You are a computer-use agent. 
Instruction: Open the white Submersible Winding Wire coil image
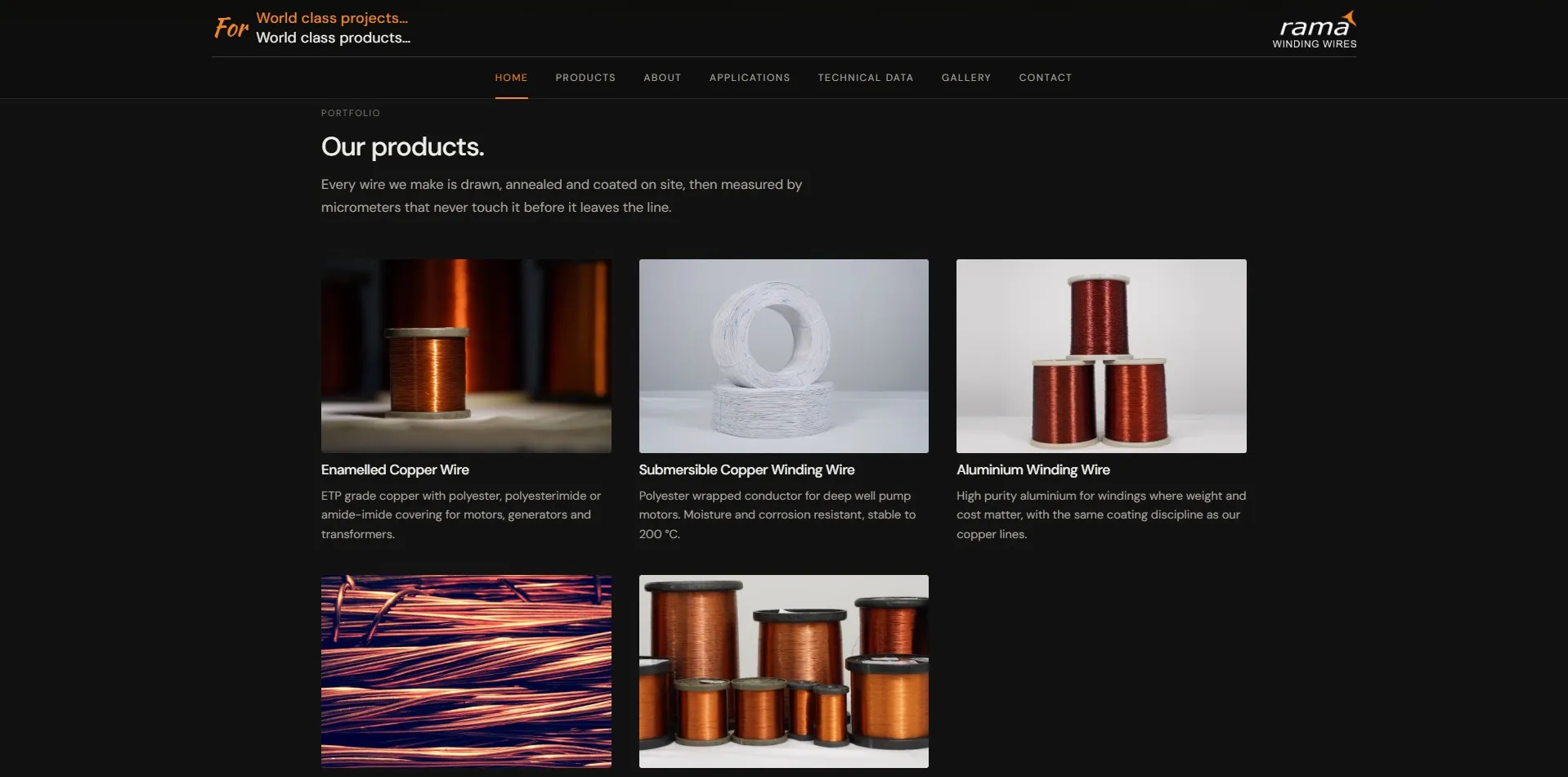tap(784, 356)
